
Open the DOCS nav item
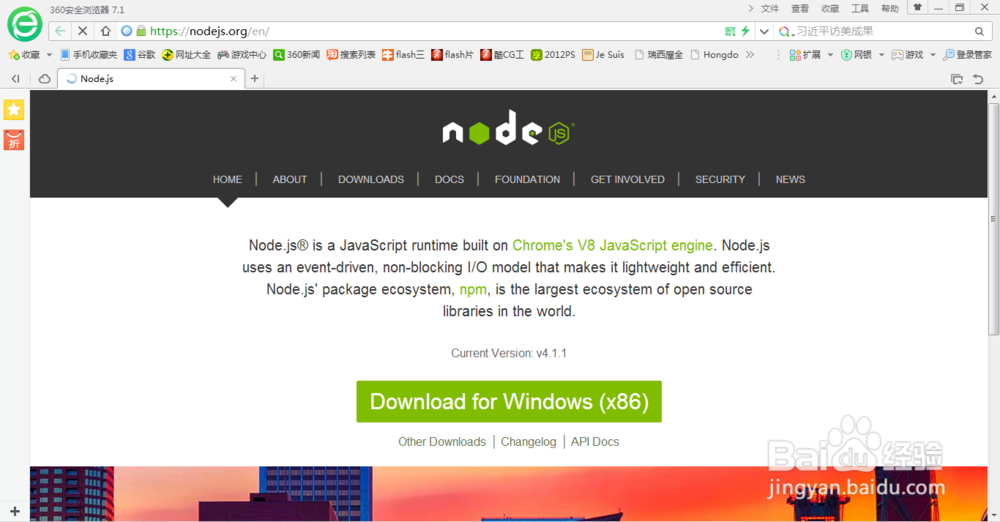(x=449, y=179)
